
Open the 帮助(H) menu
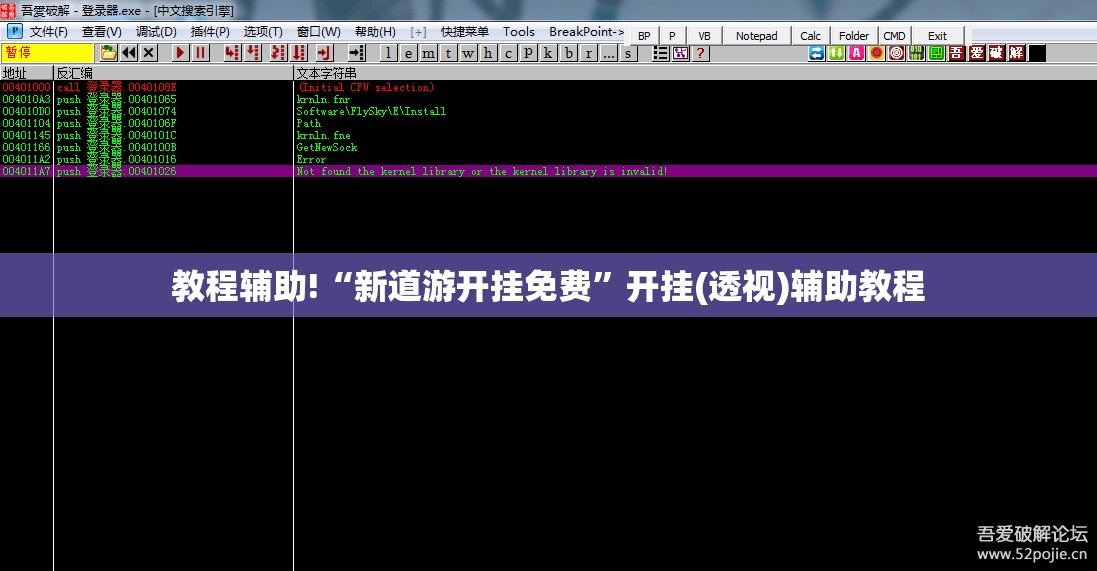click(x=375, y=32)
